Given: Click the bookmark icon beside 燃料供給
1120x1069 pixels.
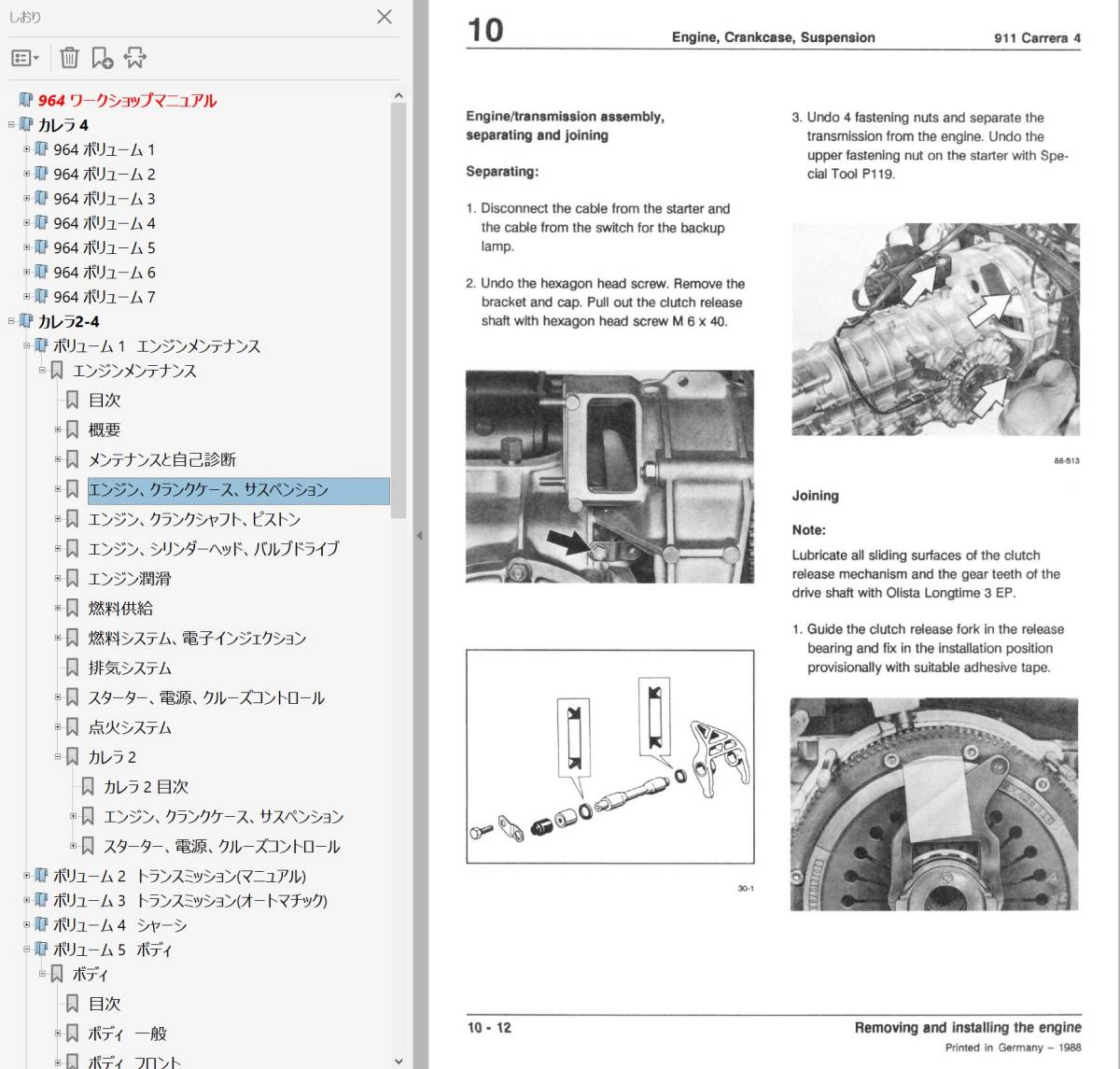Looking at the screenshot, I should [72, 609].
